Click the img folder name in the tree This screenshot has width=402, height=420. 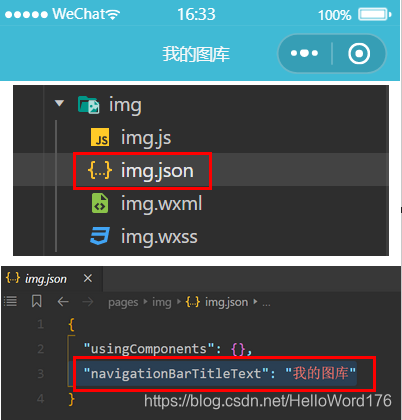(125, 105)
